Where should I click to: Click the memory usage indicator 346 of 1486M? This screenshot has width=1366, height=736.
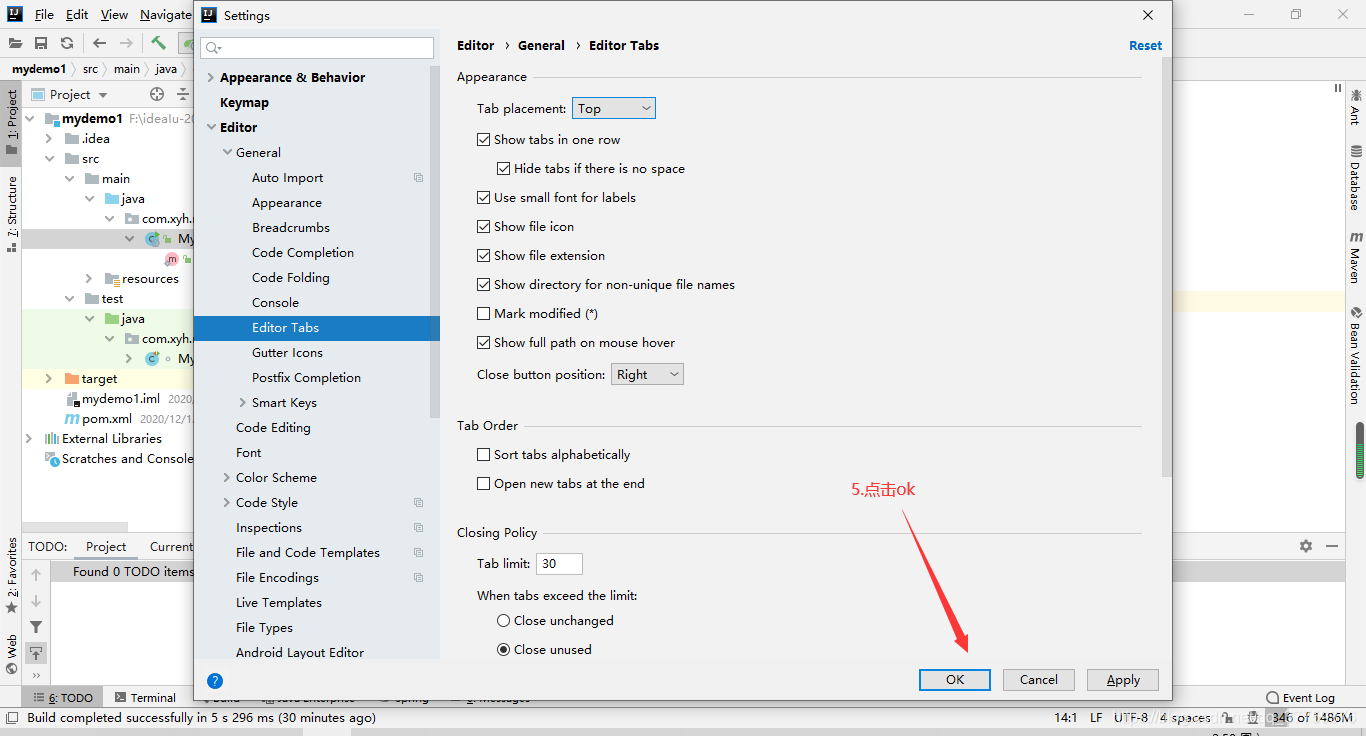(1312, 718)
